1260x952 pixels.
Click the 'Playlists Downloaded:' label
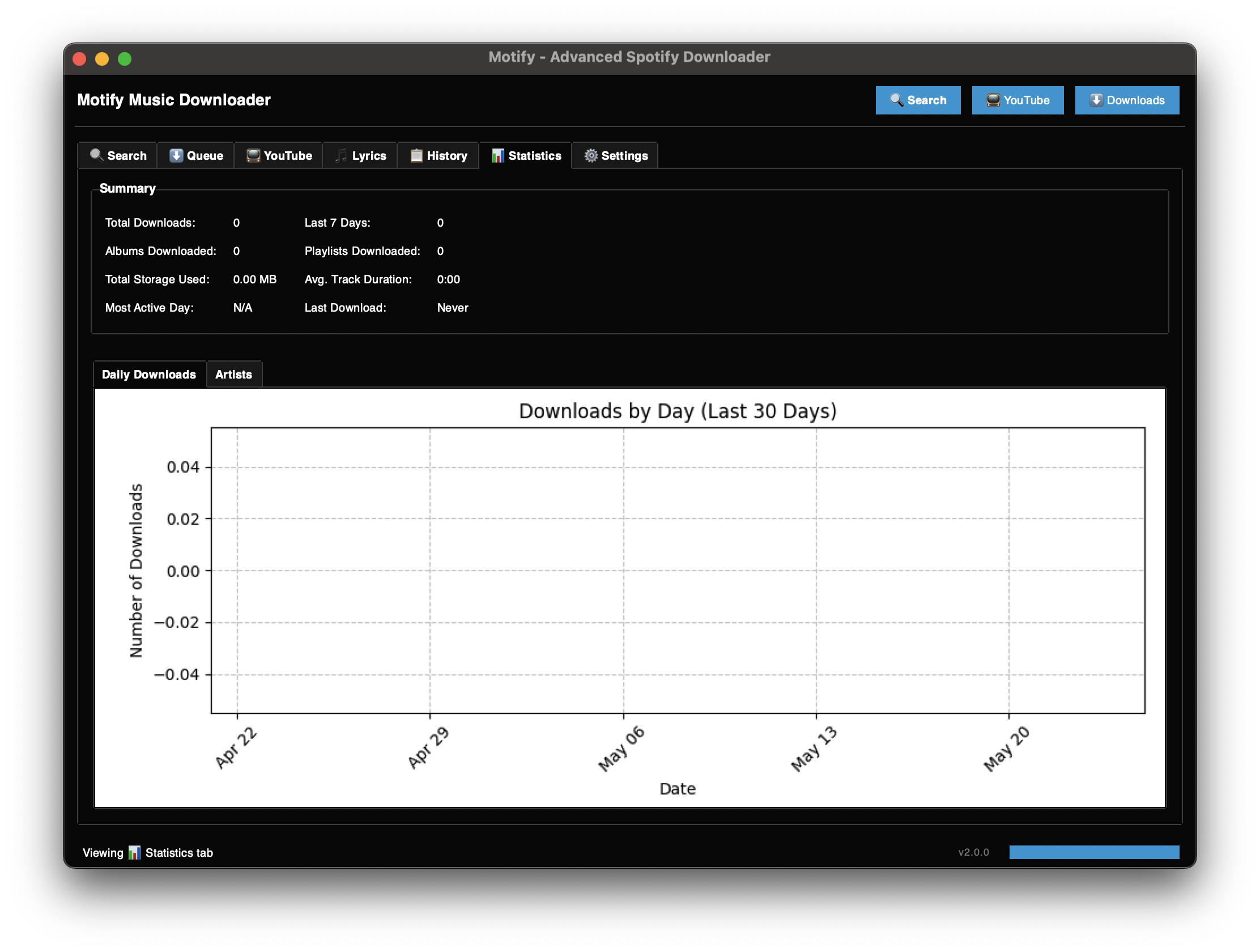pos(362,251)
